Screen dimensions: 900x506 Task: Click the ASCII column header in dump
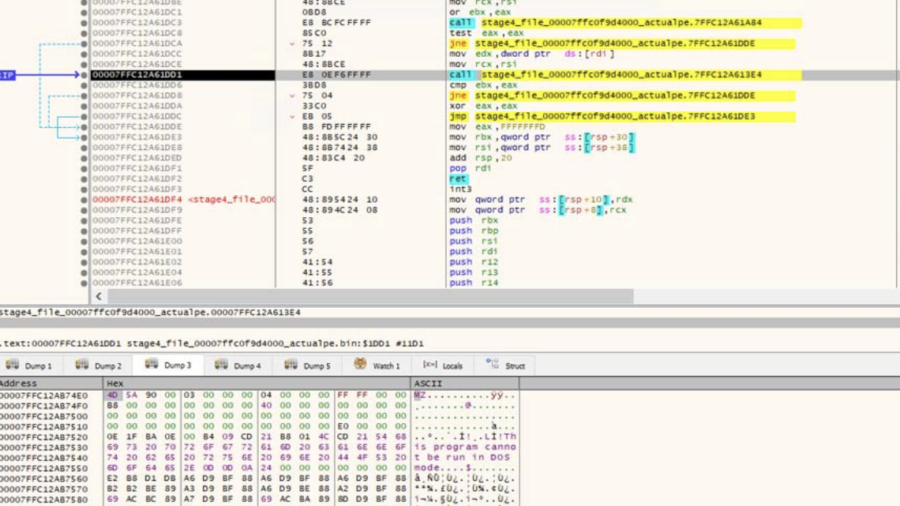(465, 383)
